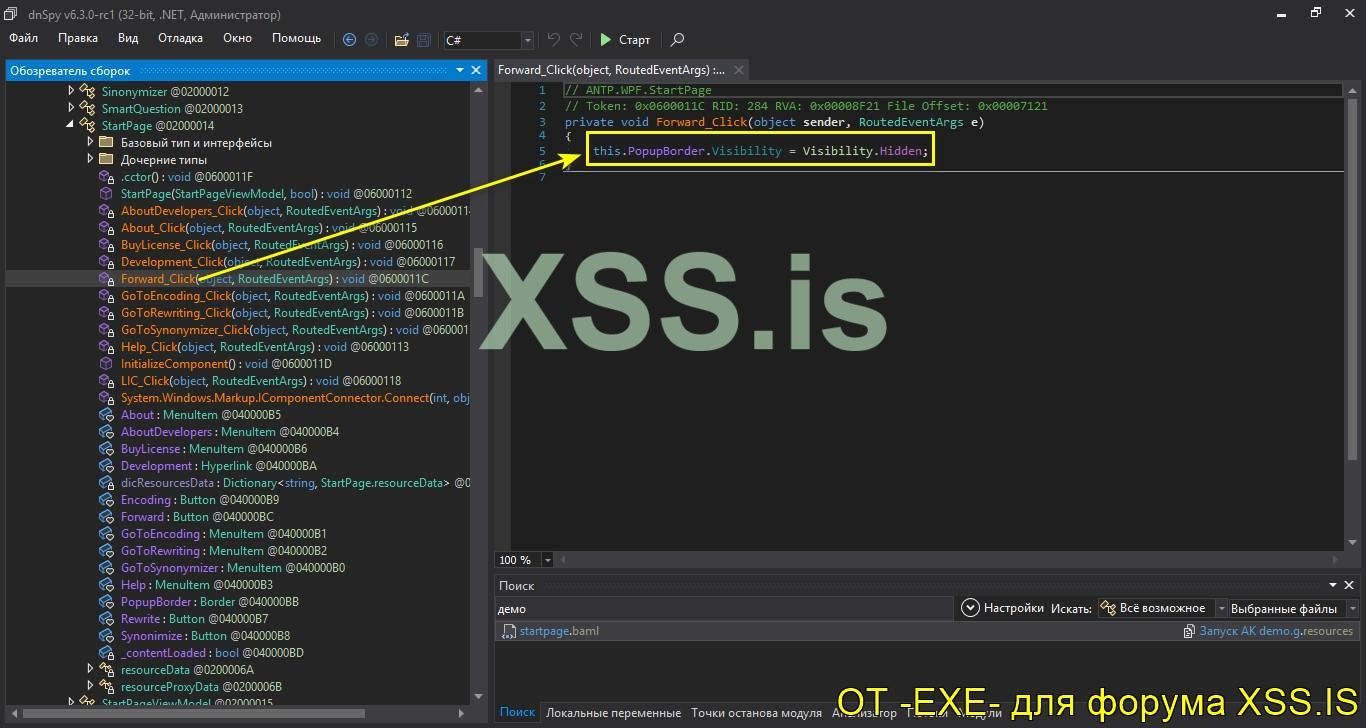Expand the Настройки search options
Viewport: 1366px width, 728px height.
point(1003,608)
